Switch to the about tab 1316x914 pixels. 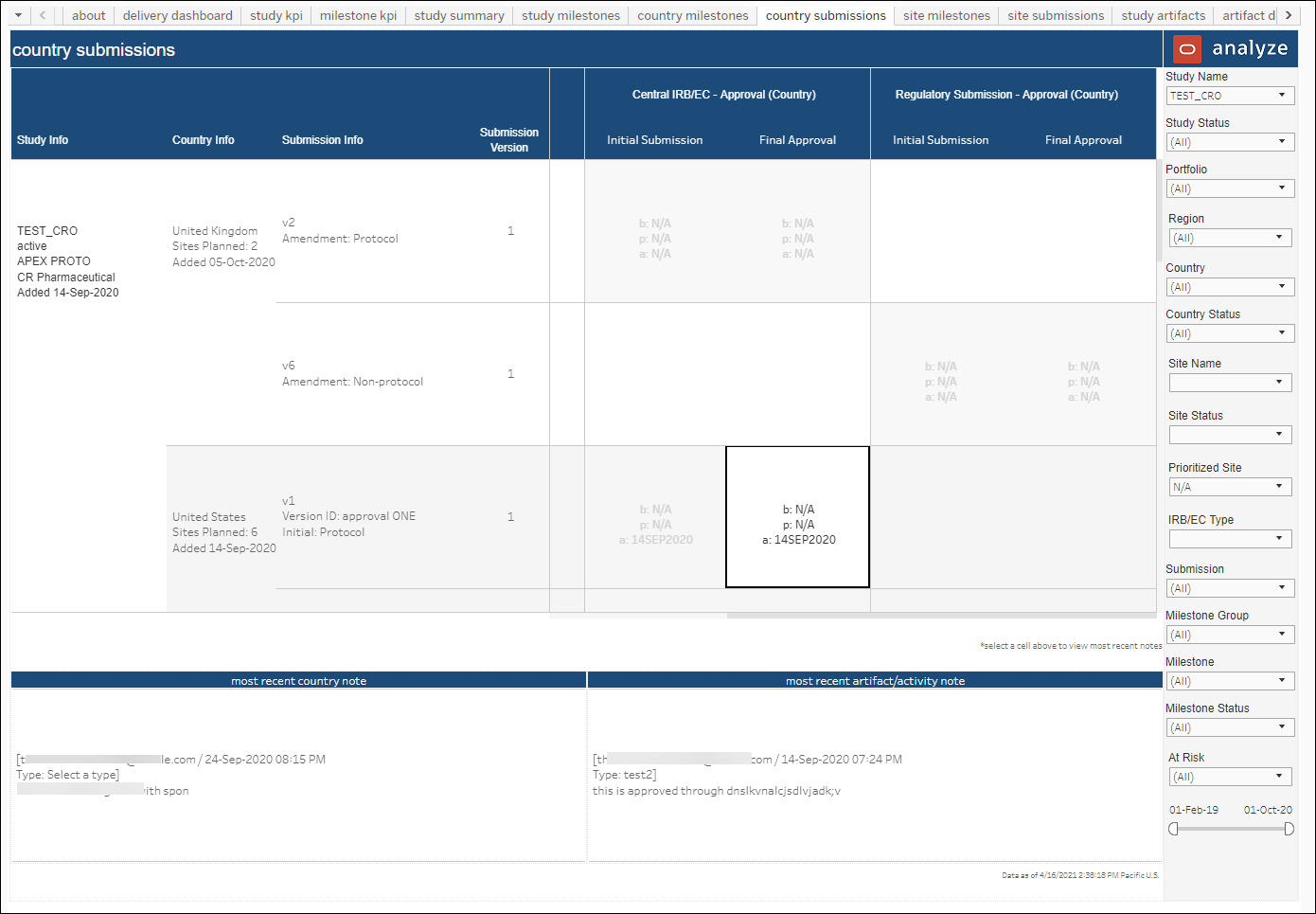(89, 15)
